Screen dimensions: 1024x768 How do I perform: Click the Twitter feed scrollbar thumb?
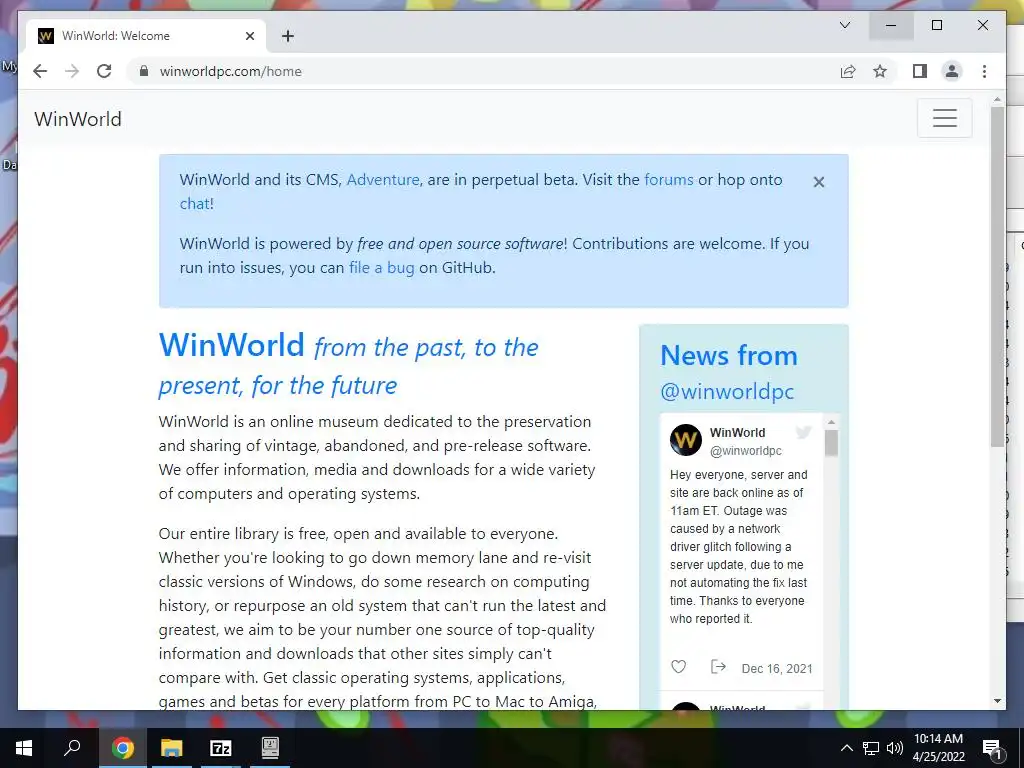[831, 443]
